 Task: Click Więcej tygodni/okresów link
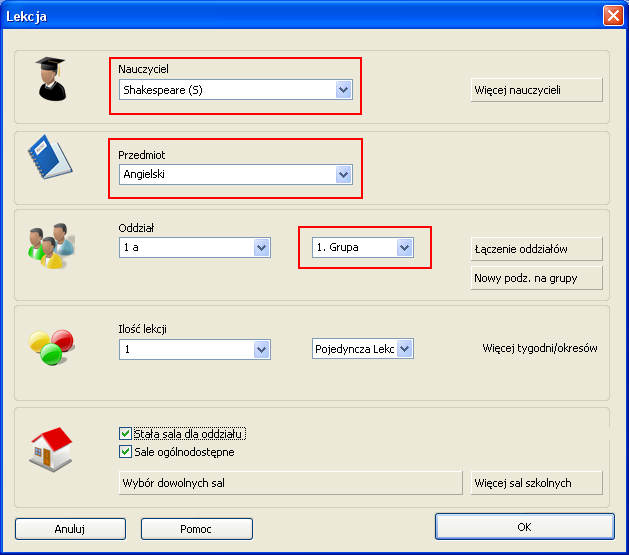540,348
